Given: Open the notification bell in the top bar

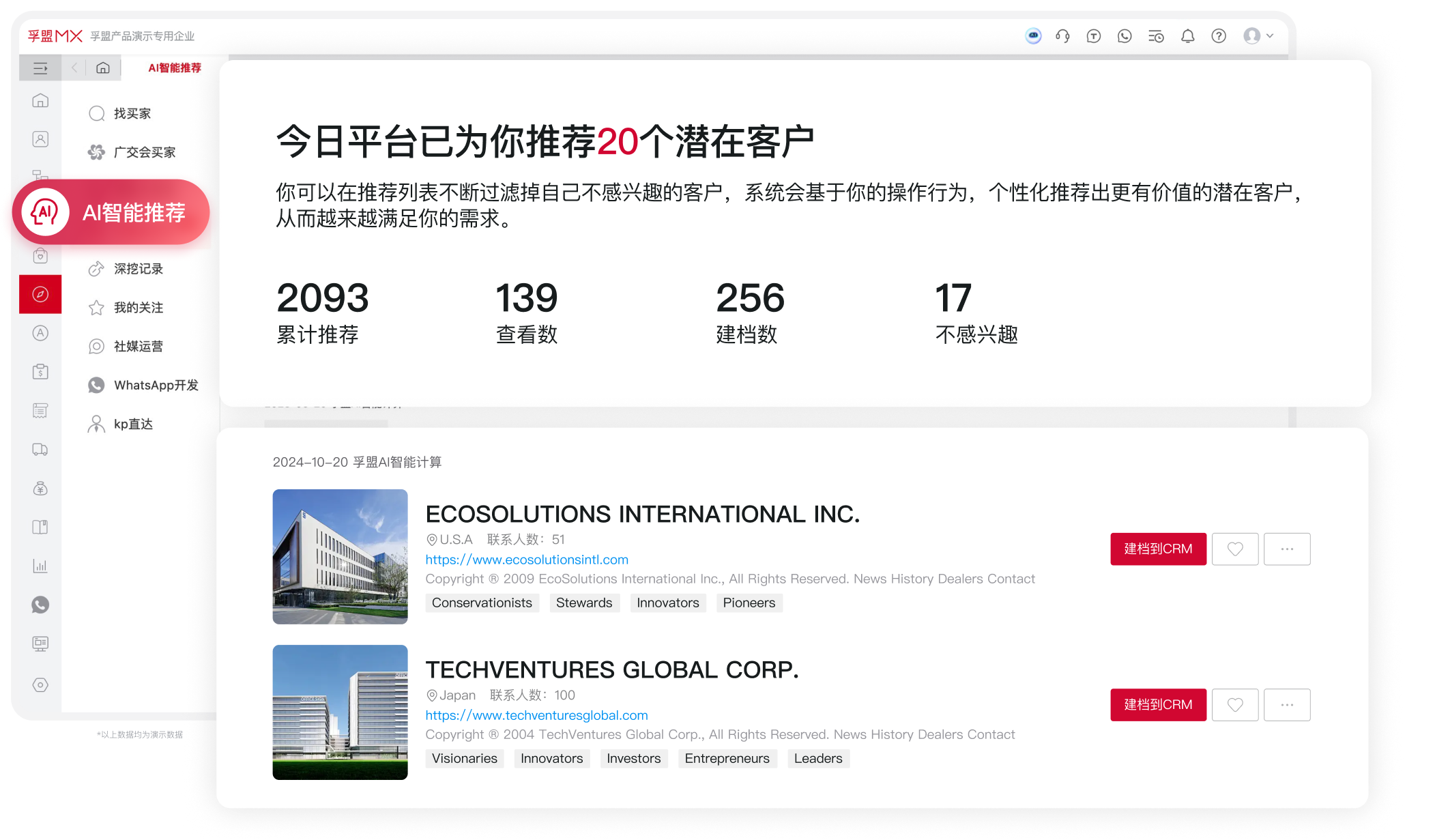Looking at the screenshot, I should click(1187, 36).
